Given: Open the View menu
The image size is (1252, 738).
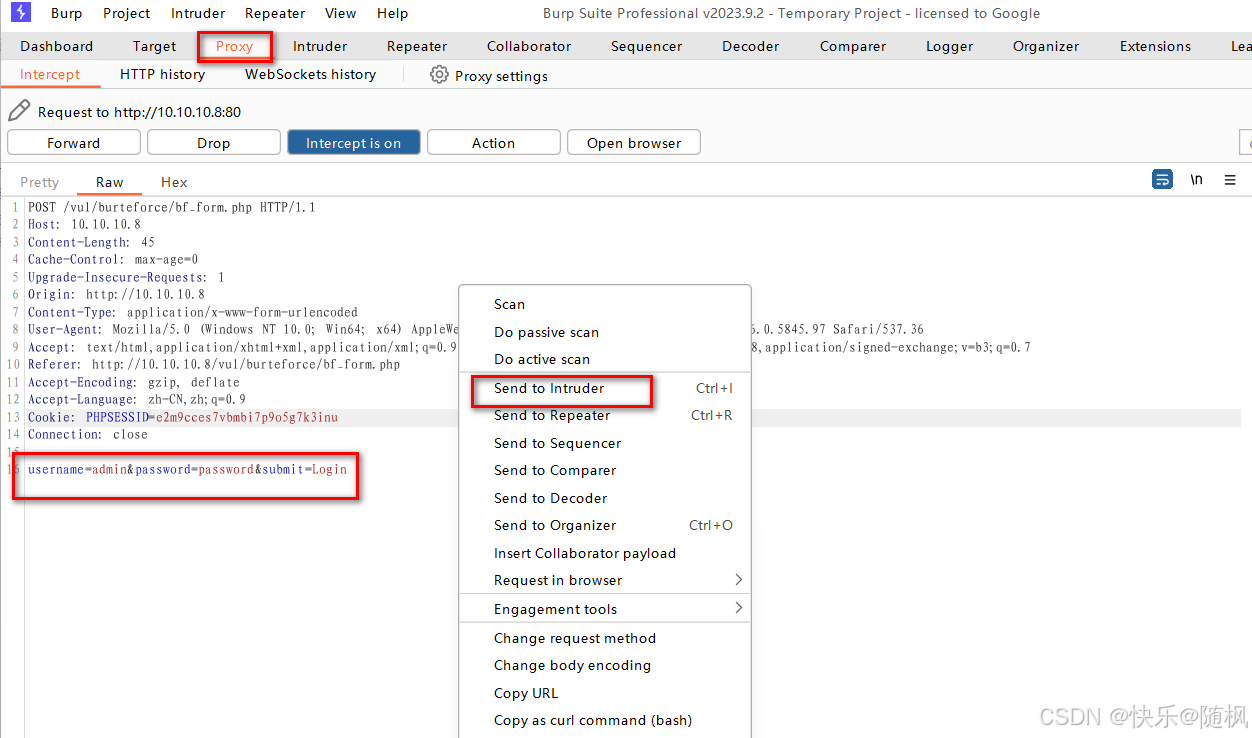Looking at the screenshot, I should 341,13.
